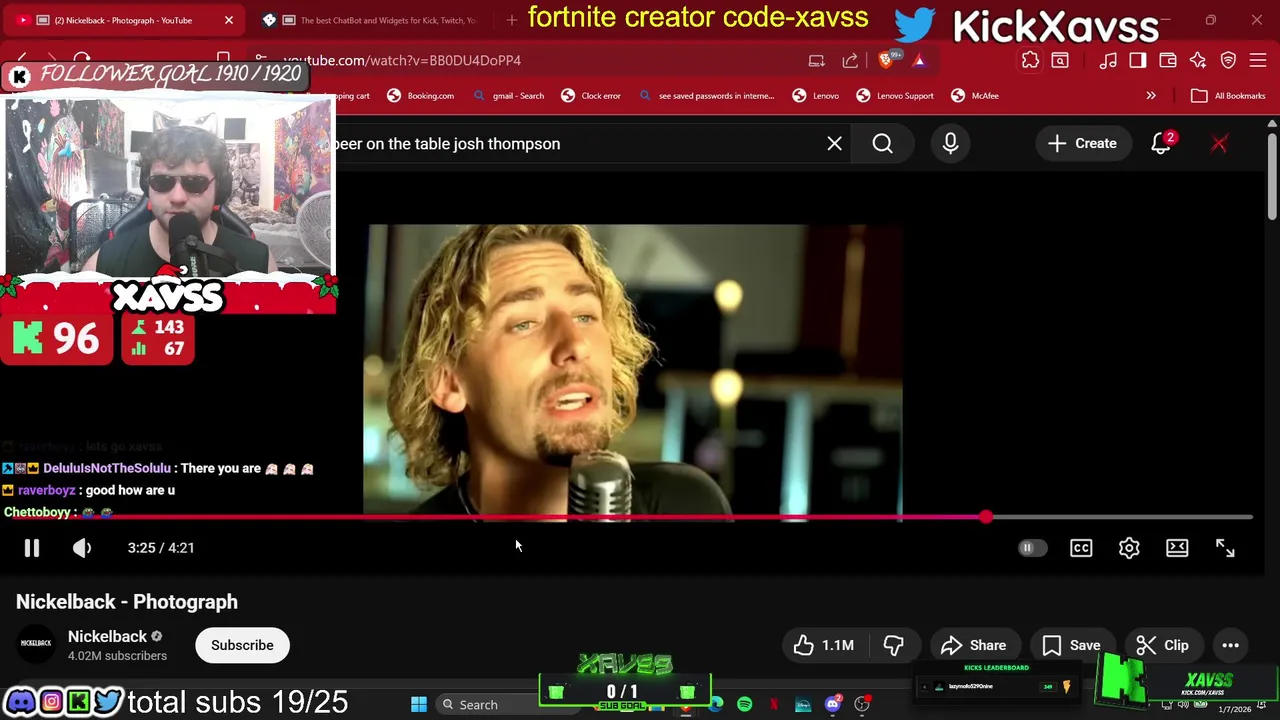Toggle closed captions CC
This screenshot has height=720, width=1280.
[x=1081, y=548]
